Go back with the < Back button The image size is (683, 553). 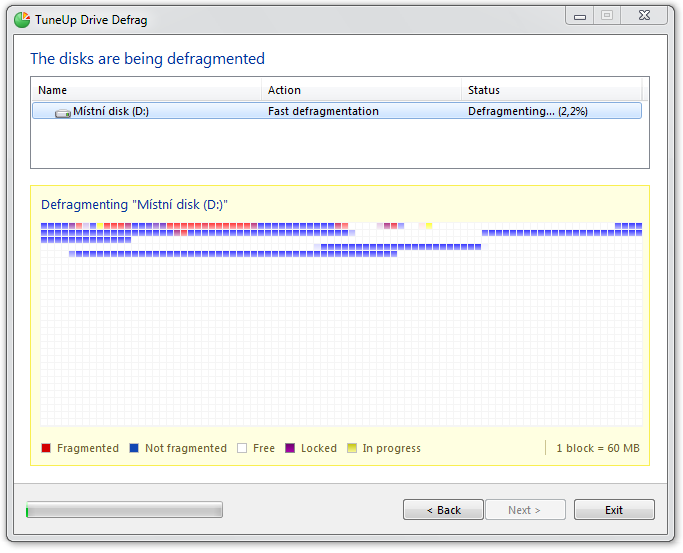point(443,510)
